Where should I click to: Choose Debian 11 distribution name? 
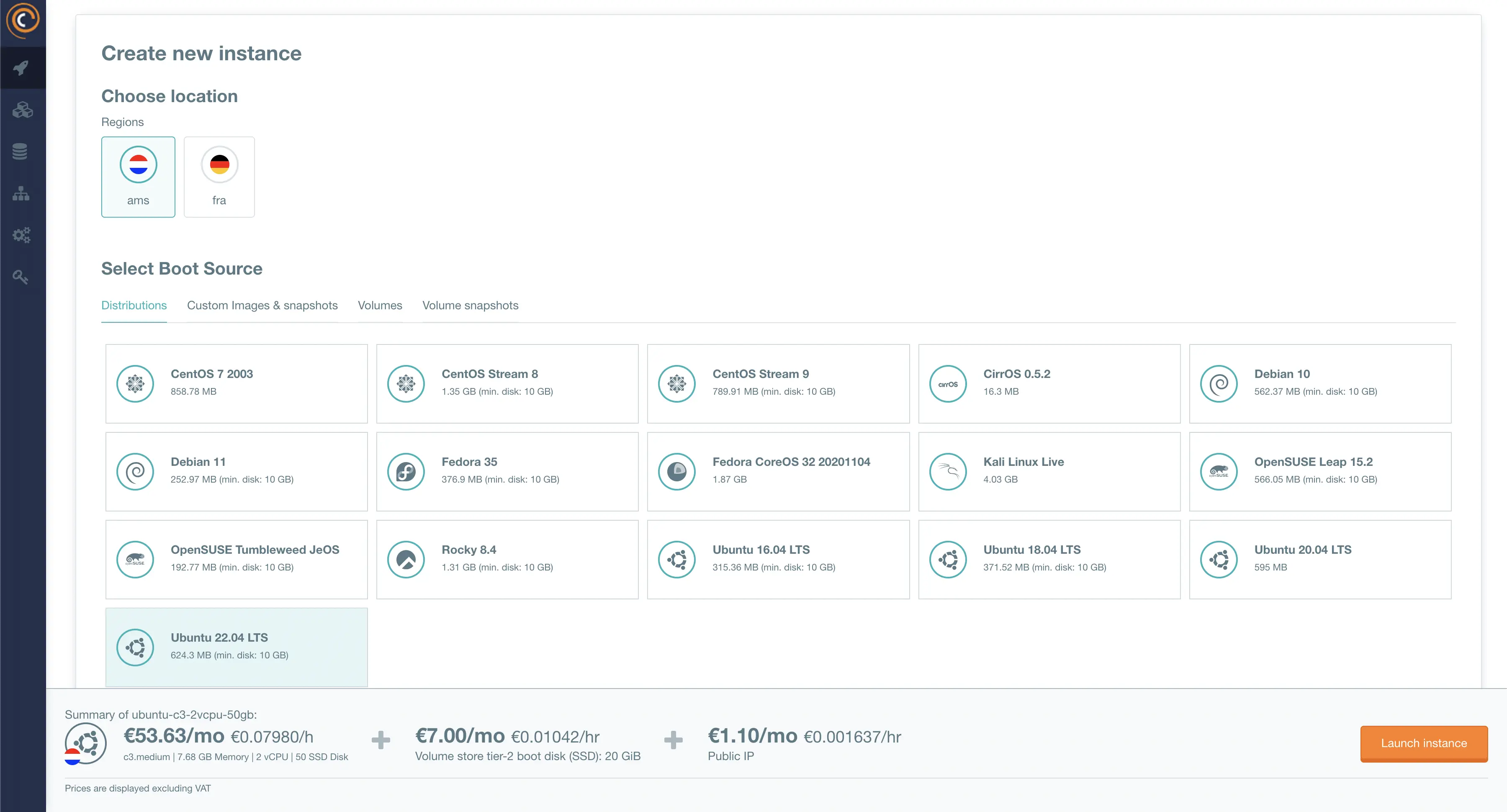point(198,462)
